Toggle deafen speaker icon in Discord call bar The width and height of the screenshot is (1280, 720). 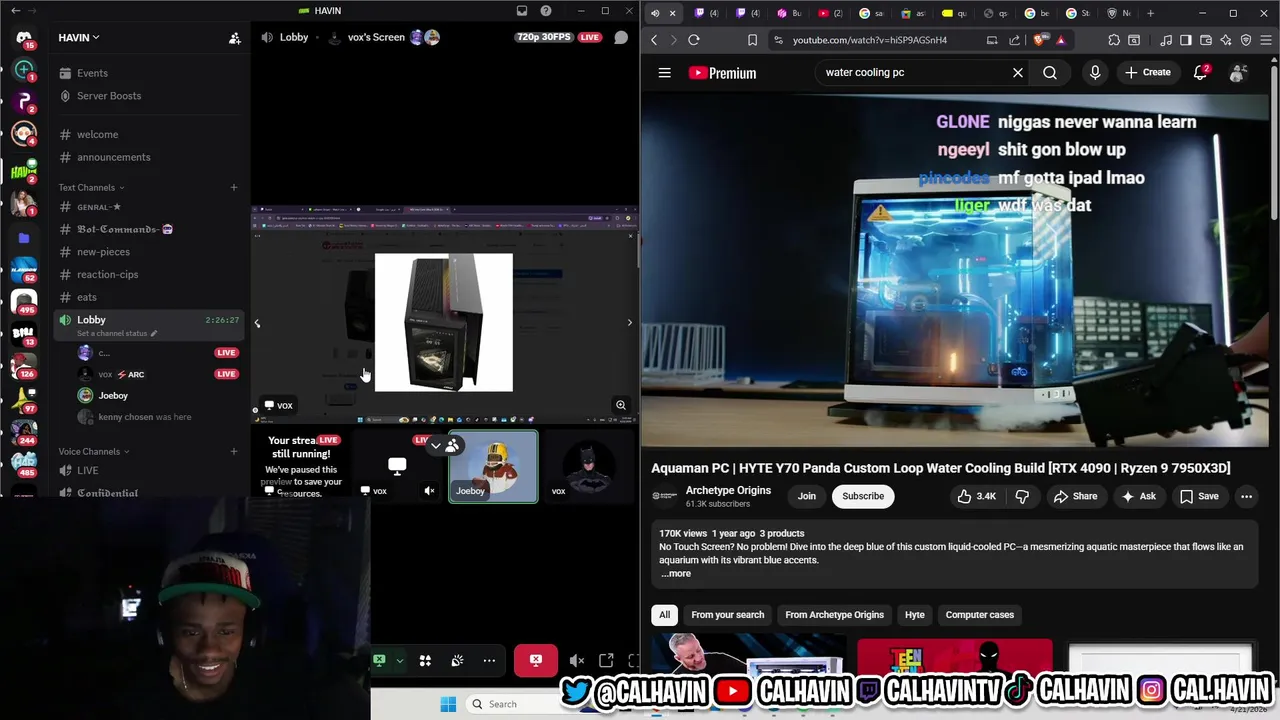(x=576, y=660)
